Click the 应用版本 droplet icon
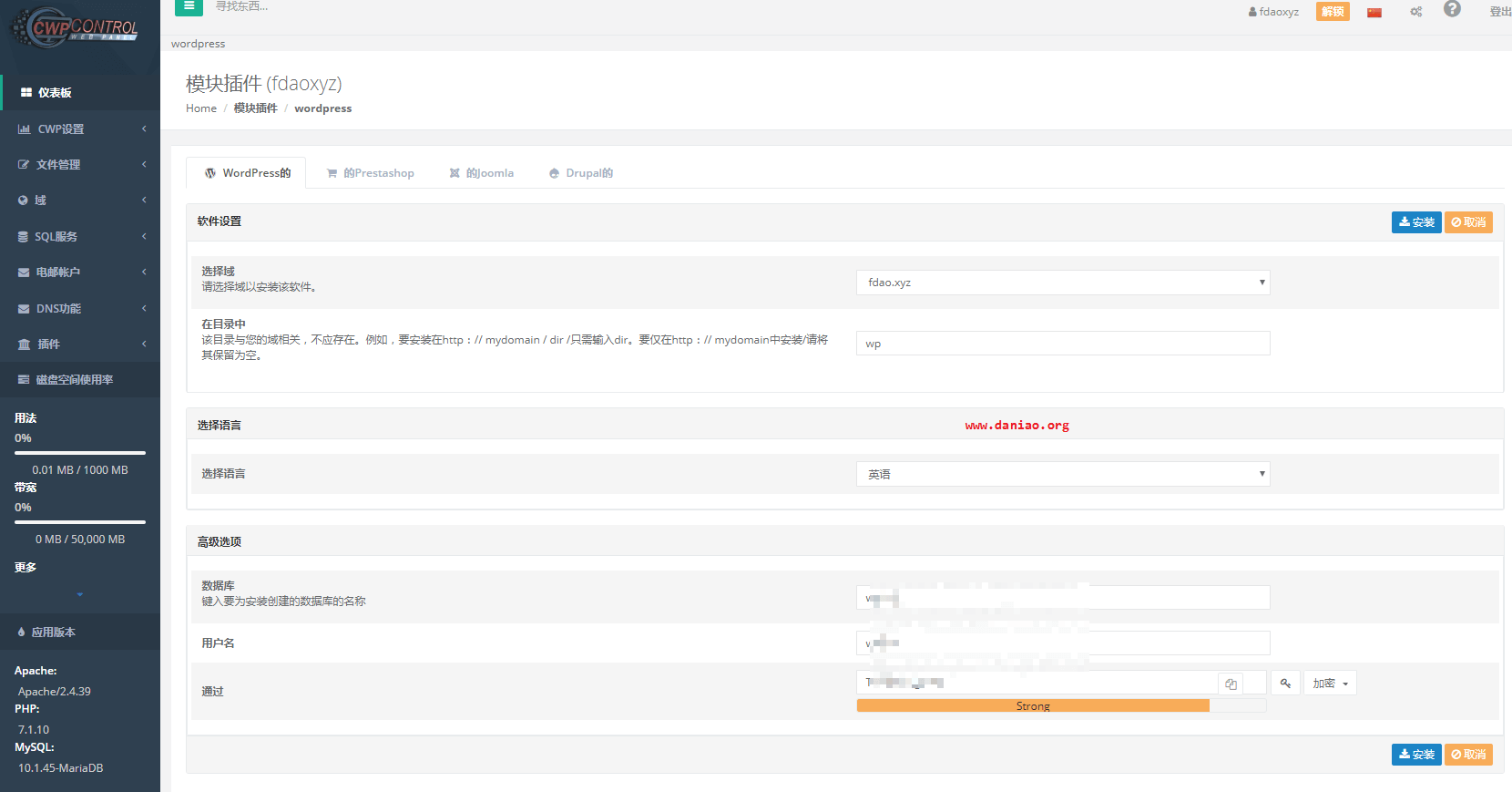This screenshot has height=792, width=1512. [x=21, y=633]
